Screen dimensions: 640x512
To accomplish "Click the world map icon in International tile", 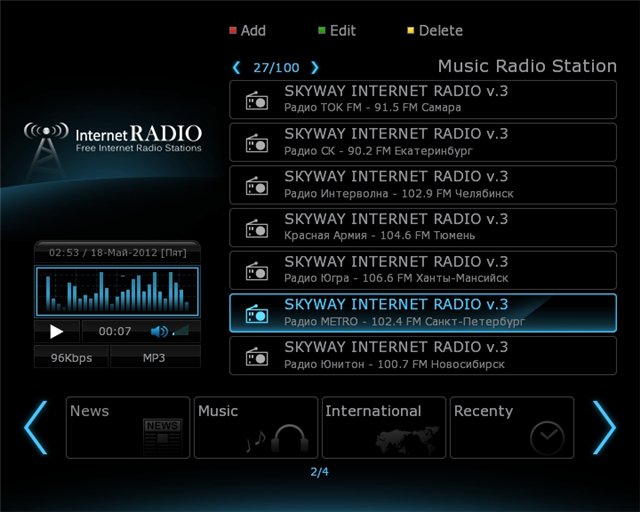I will (x=407, y=441).
